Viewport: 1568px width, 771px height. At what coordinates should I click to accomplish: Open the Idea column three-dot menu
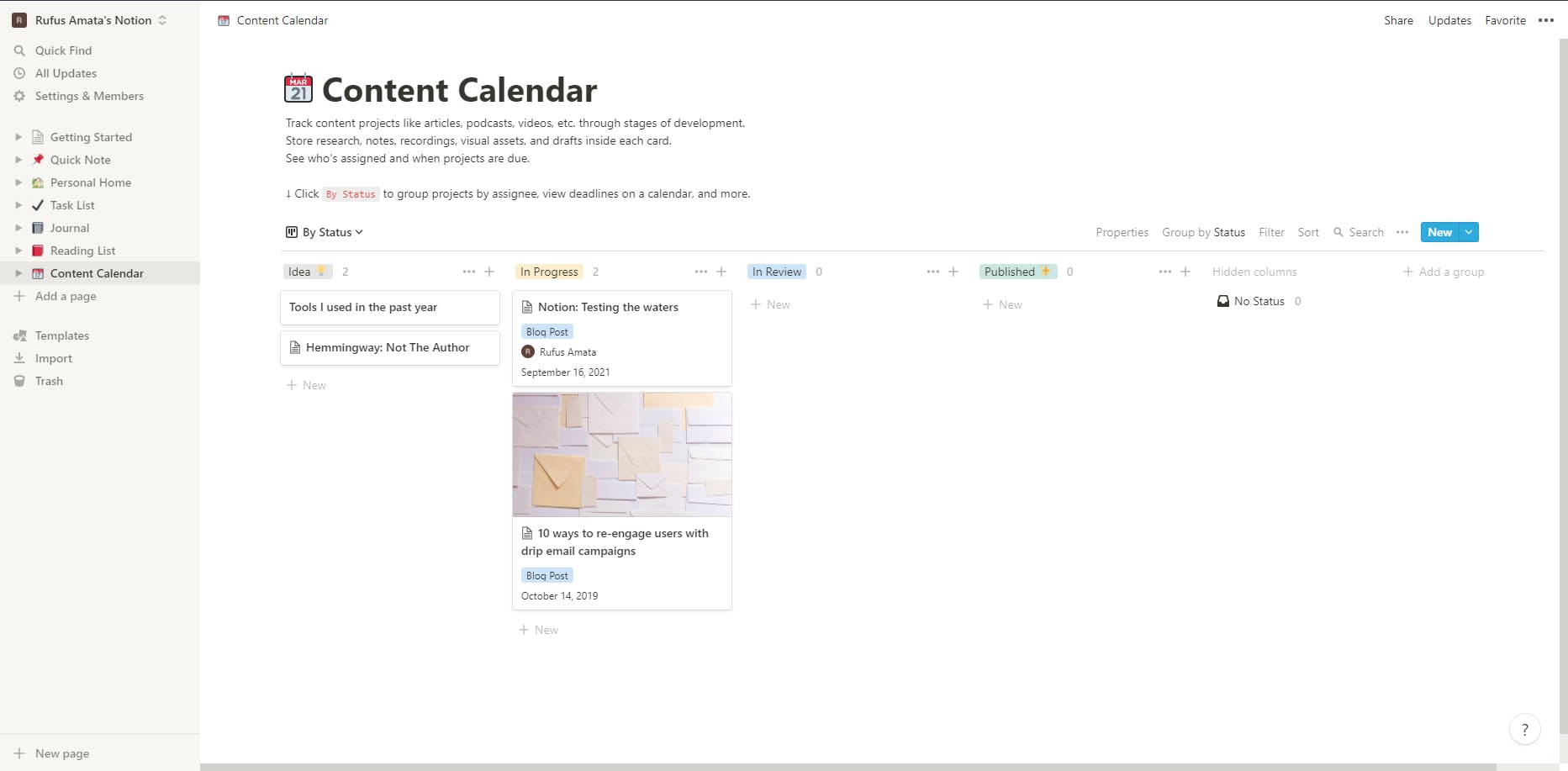[469, 272]
